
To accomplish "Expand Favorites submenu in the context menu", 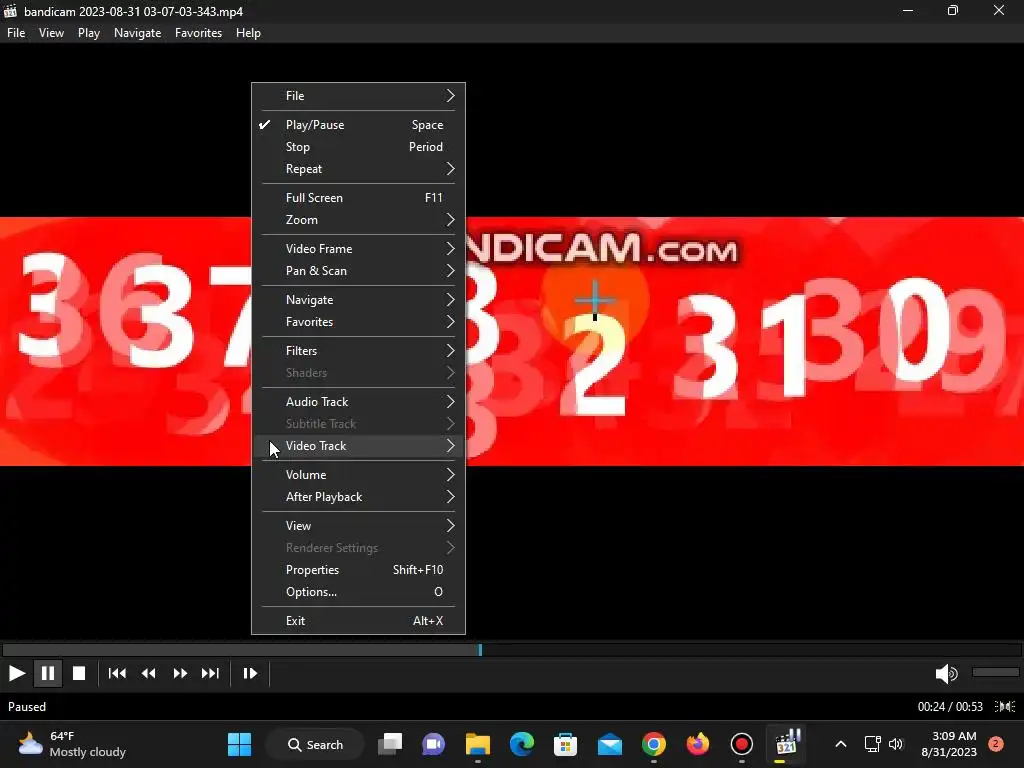I will click(359, 322).
